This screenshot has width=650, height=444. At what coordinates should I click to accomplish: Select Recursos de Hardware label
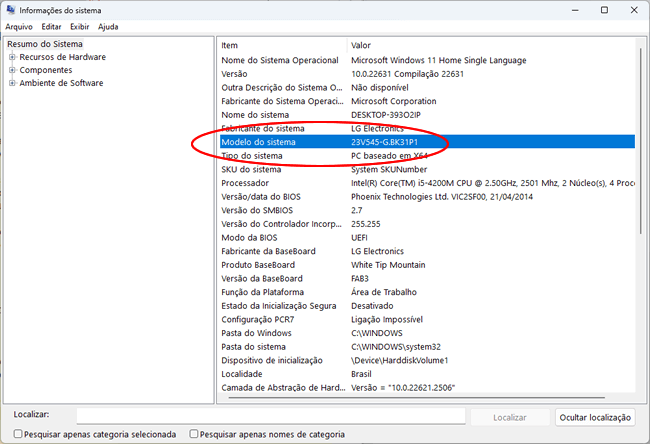(x=63, y=57)
